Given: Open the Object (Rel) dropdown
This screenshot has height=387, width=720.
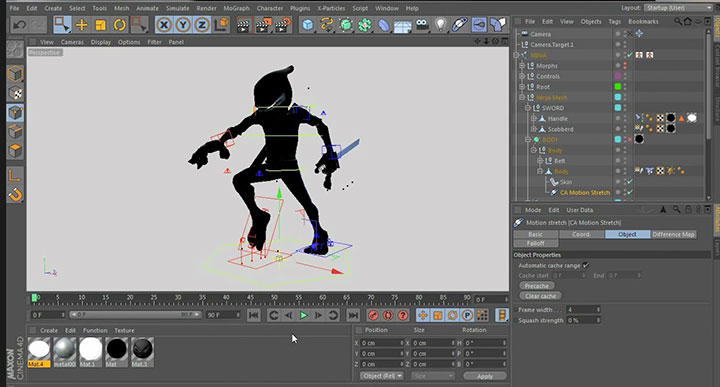Looking at the screenshot, I should pos(382,376).
